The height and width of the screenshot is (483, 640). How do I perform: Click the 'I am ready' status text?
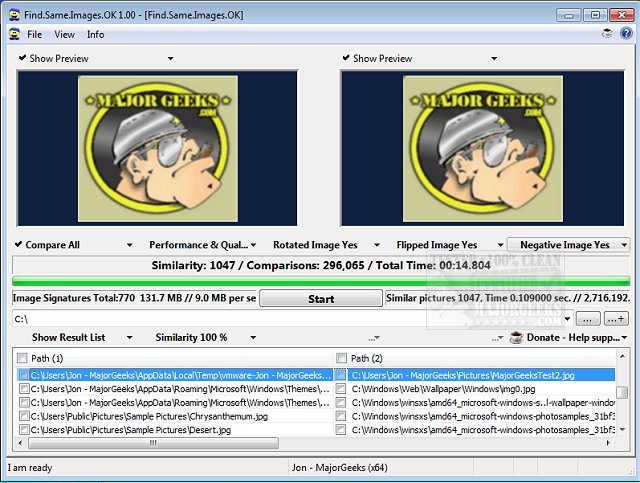(x=30, y=468)
